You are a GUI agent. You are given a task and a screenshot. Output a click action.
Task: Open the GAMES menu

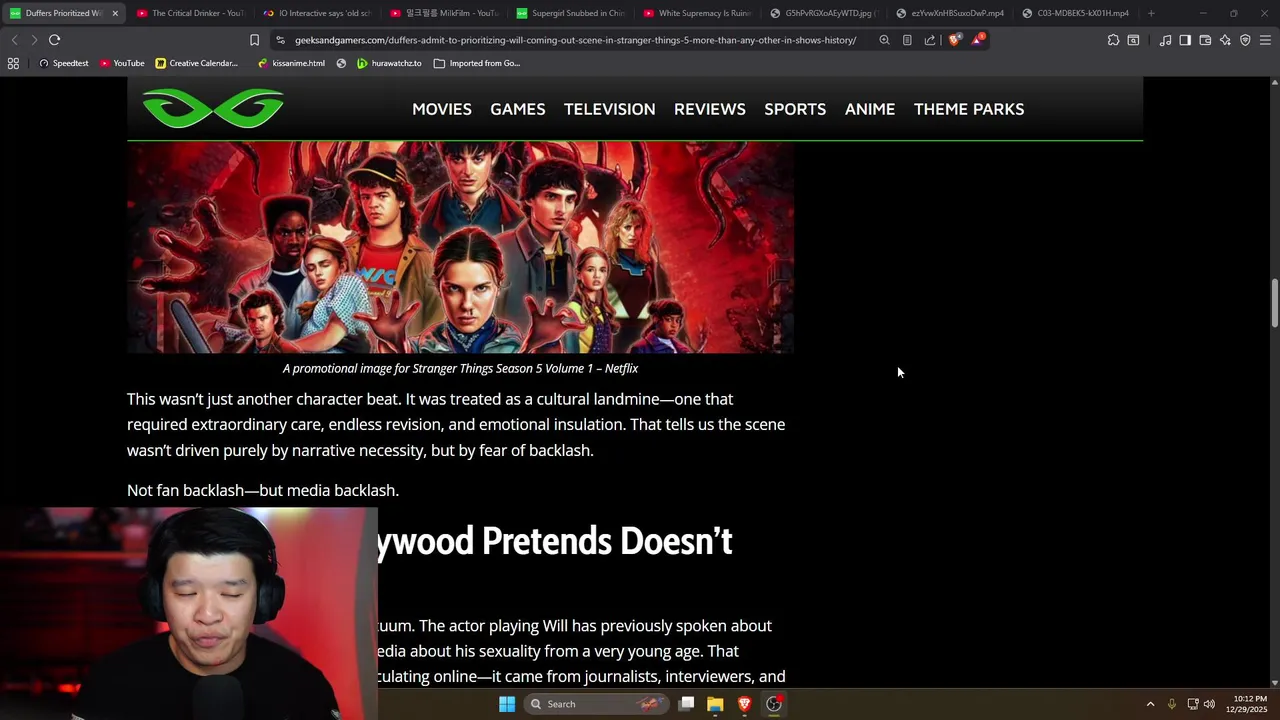[x=518, y=109]
